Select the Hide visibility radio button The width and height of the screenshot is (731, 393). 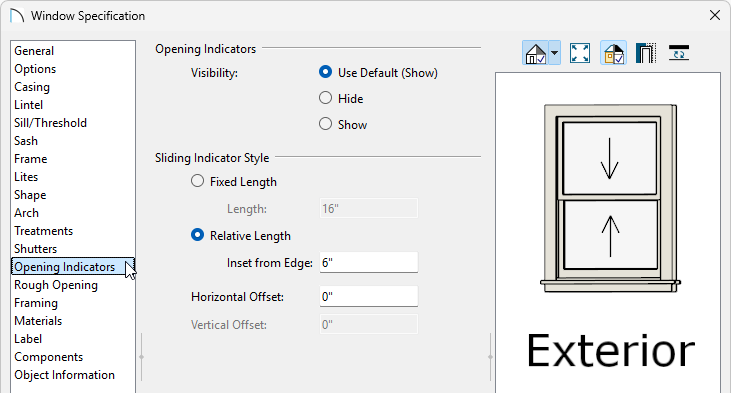click(325, 98)
